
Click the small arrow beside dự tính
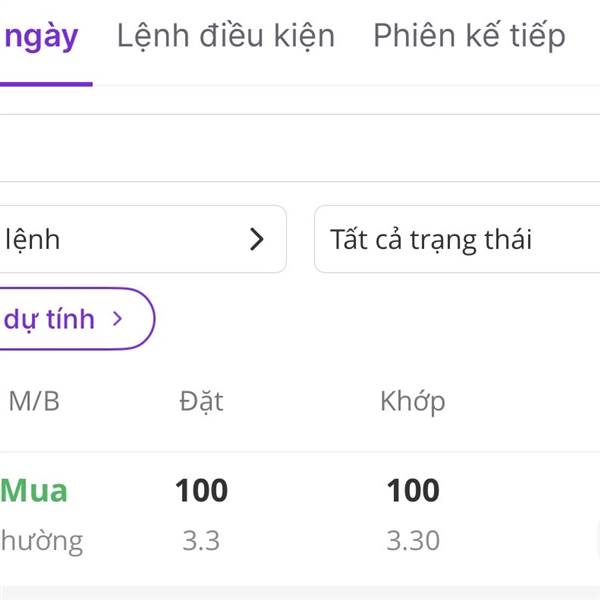click(x=118, y=319)
